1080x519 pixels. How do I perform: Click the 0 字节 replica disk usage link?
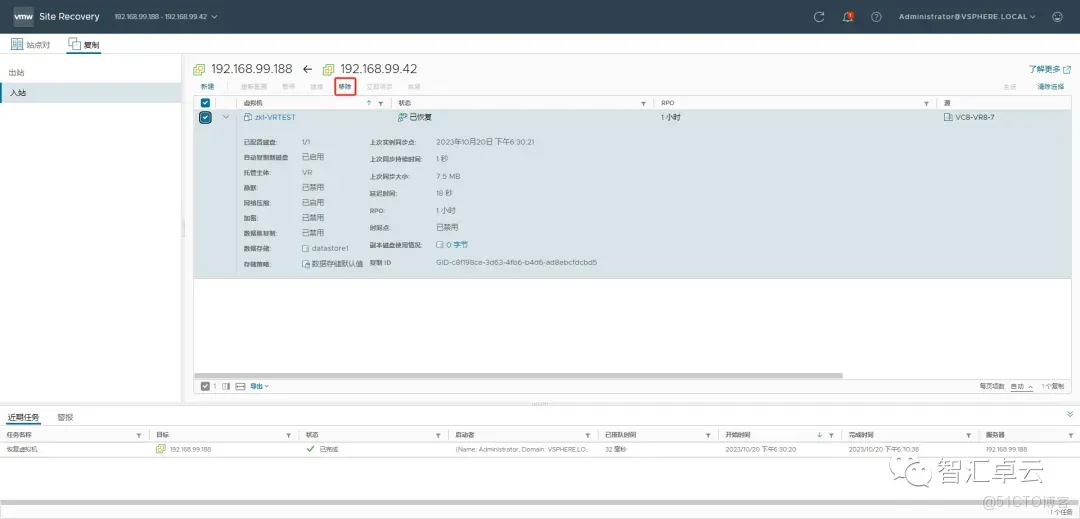457,244
